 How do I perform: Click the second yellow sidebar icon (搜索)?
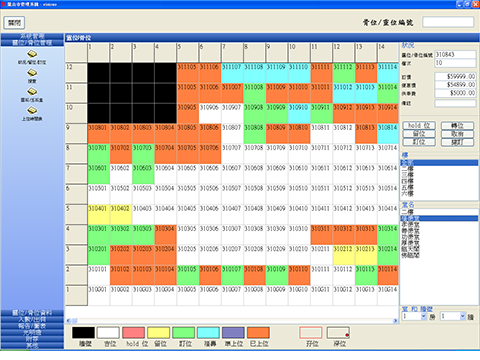(x=32, y=73)
